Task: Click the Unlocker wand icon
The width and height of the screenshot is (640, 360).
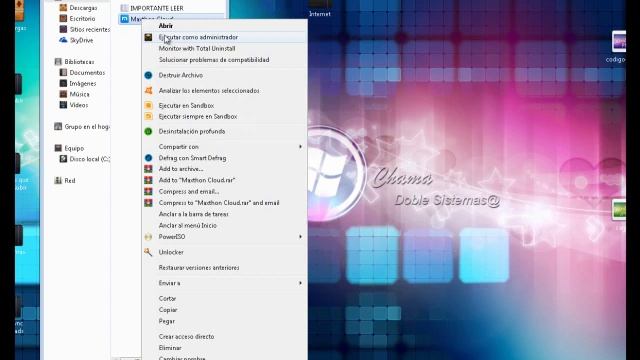Action: [148, 252]
